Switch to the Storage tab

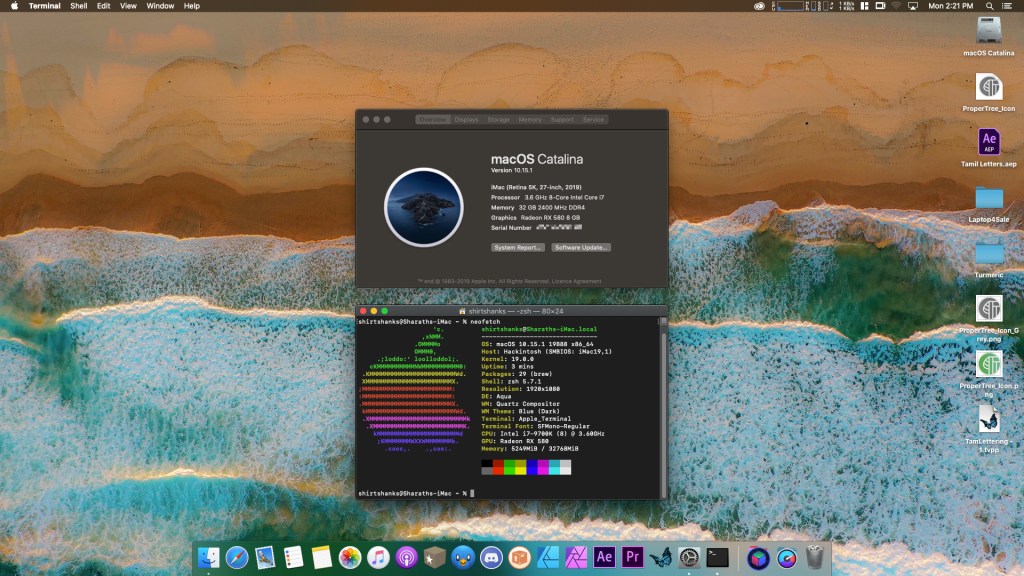(x=498, y=120)
